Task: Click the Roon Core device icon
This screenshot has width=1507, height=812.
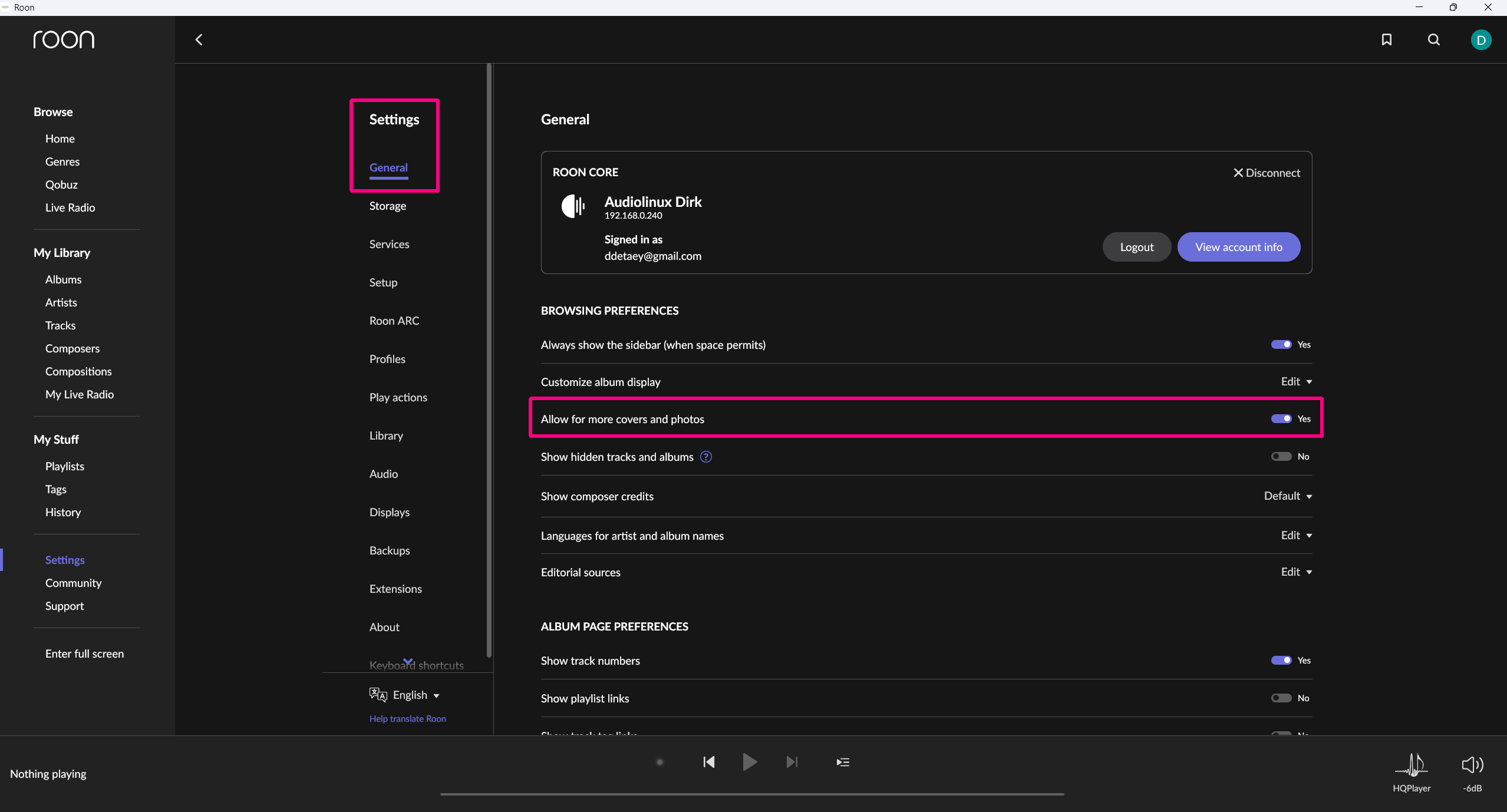Action: point(573,206)
